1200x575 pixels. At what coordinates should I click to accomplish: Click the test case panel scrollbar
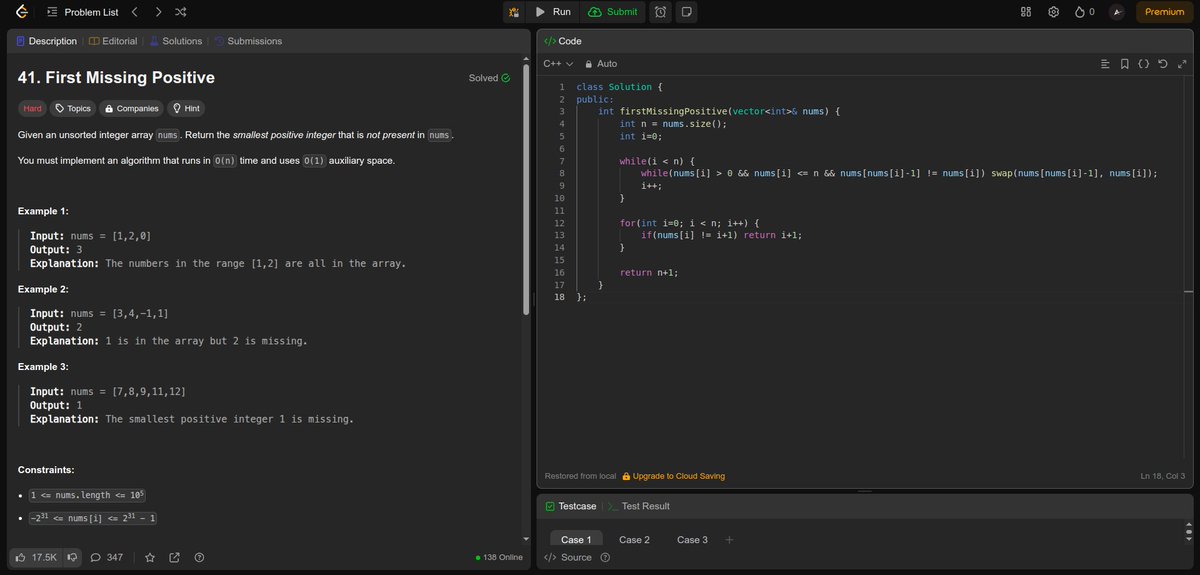[1189, 531]
